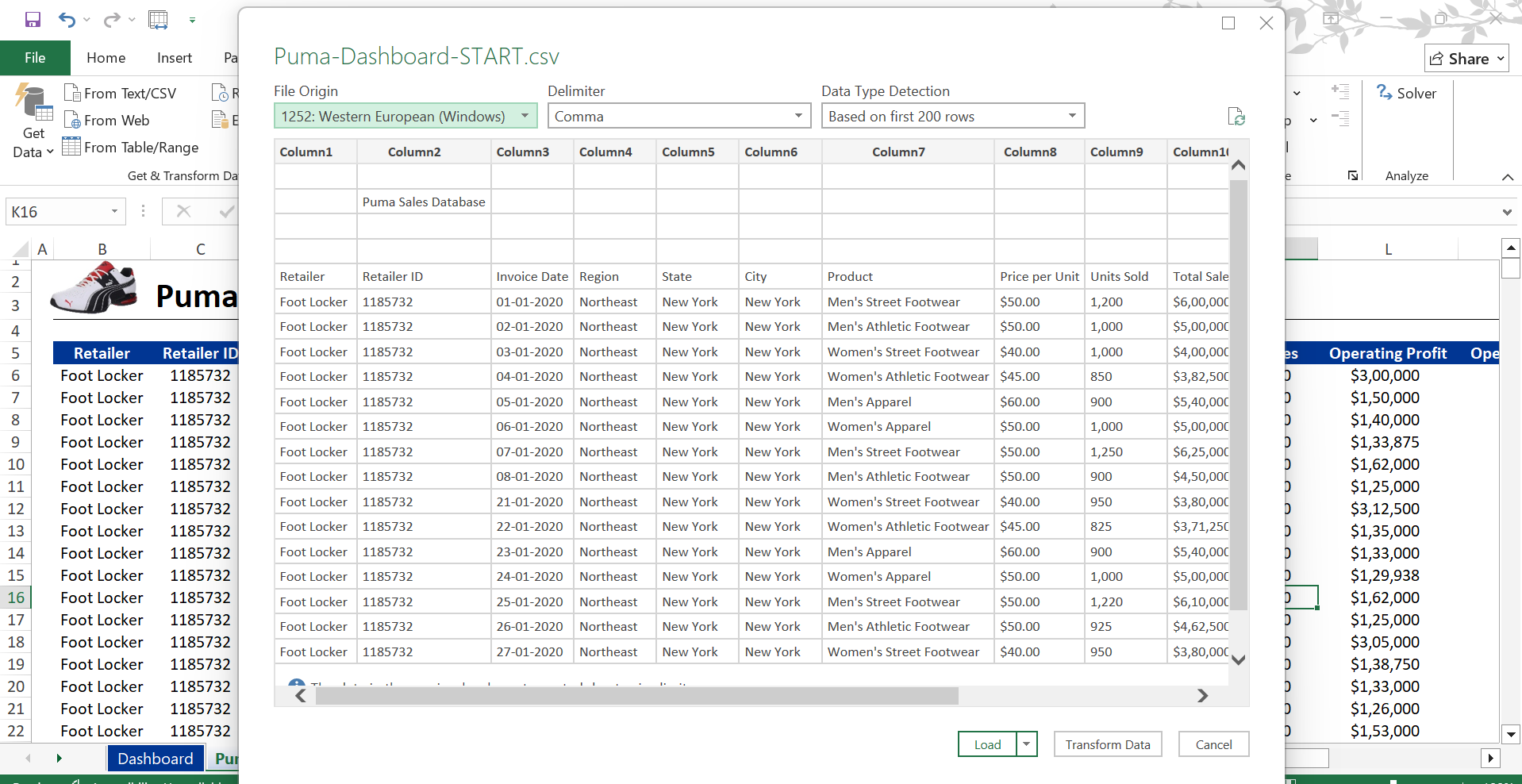Click the Undo arrow icon
The height and width of the screenshot is (784, 1522).
(x=67, y=20)
